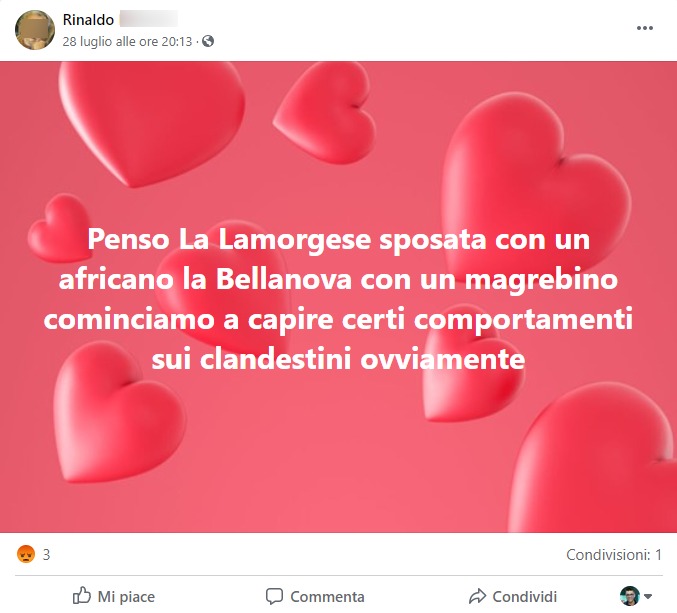
Task: Click the thumbs-up Mi piace icon
Action: pos(82,596)
